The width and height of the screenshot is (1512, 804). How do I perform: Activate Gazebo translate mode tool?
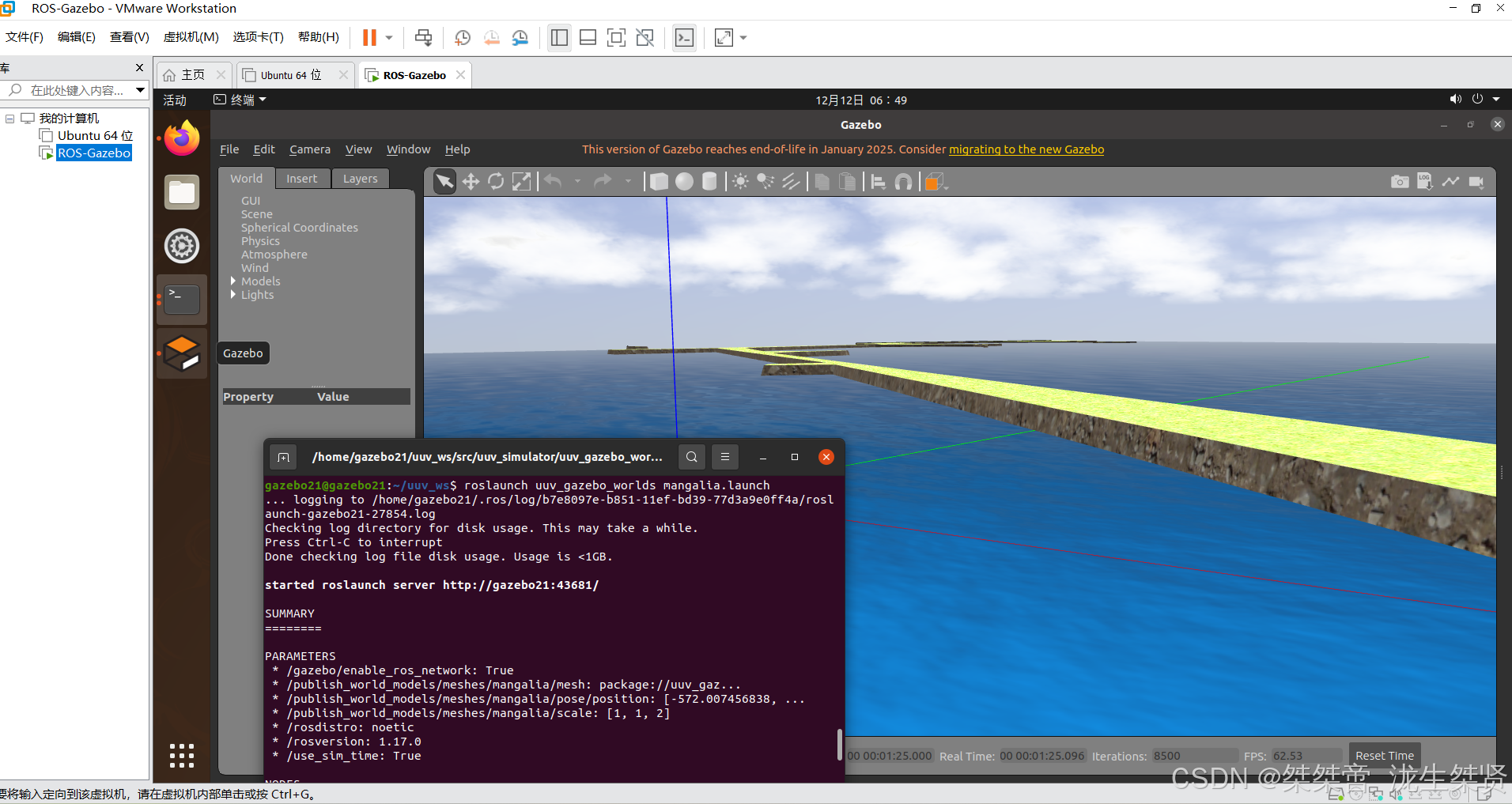[471, 182]
